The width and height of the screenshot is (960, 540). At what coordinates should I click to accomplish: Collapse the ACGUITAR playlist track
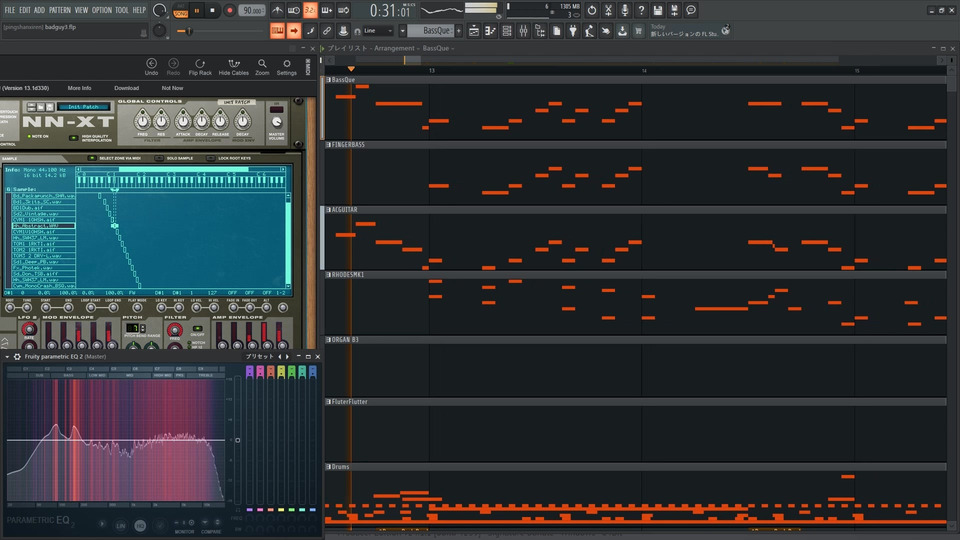pos(329,209)
